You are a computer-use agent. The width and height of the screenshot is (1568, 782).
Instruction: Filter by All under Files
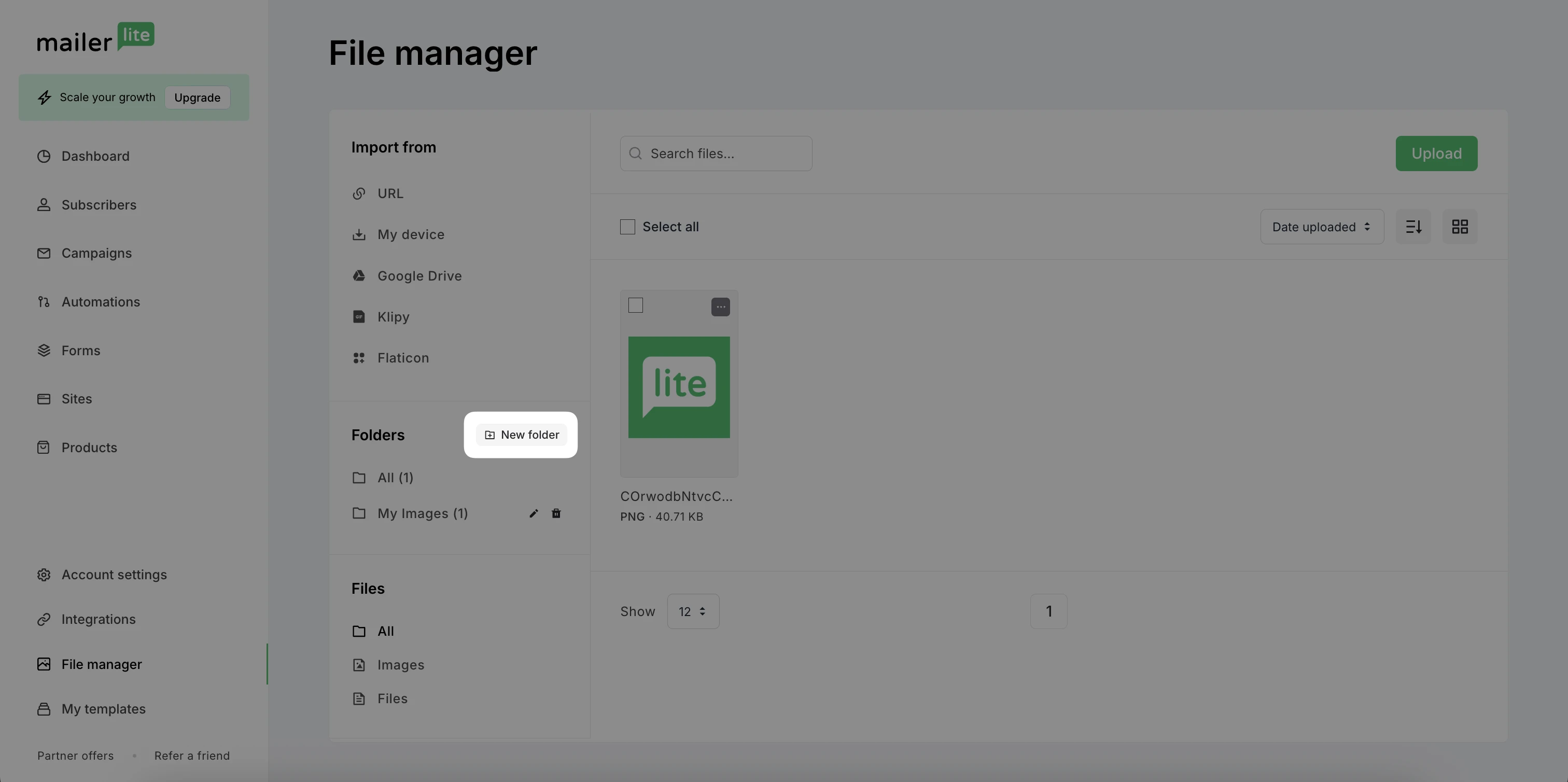[x=386, y=631]
